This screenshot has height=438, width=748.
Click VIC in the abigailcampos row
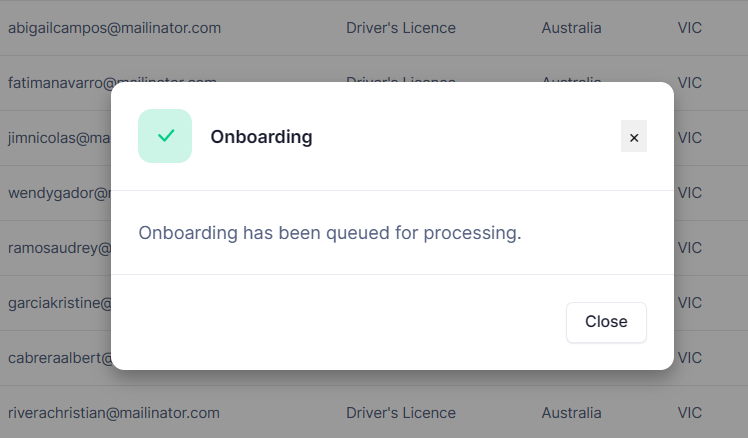689,28
